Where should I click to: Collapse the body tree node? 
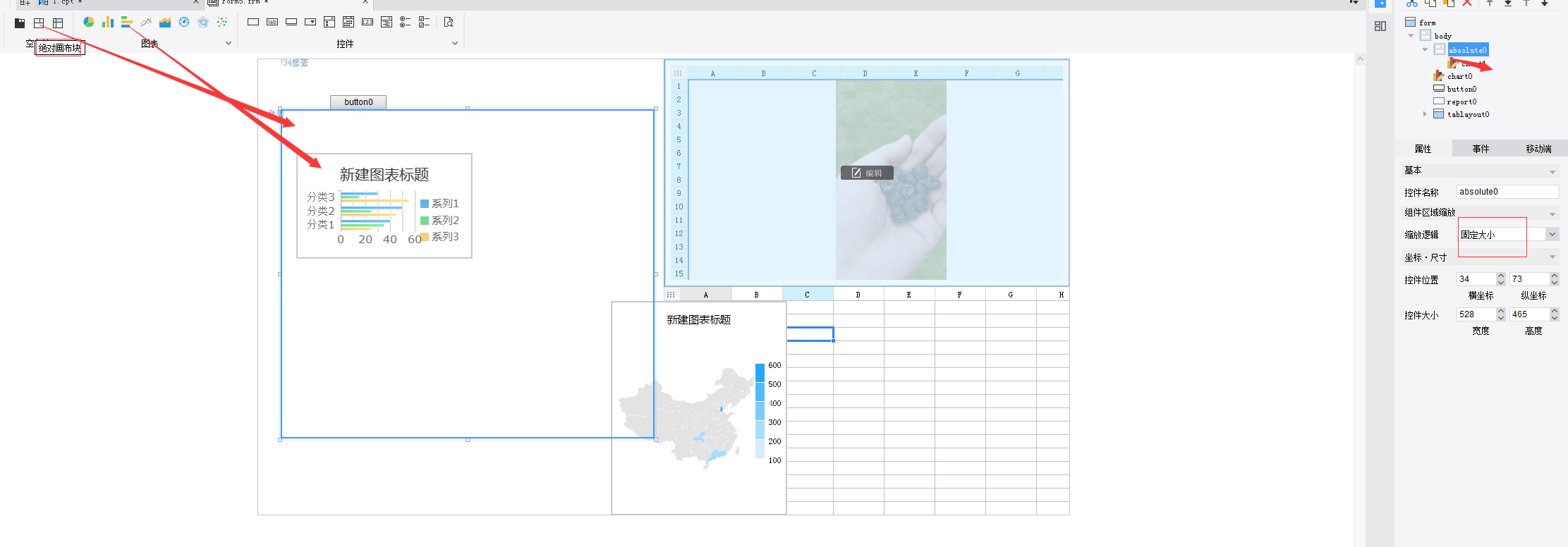pyautogui.click(x=1411, y=36)
